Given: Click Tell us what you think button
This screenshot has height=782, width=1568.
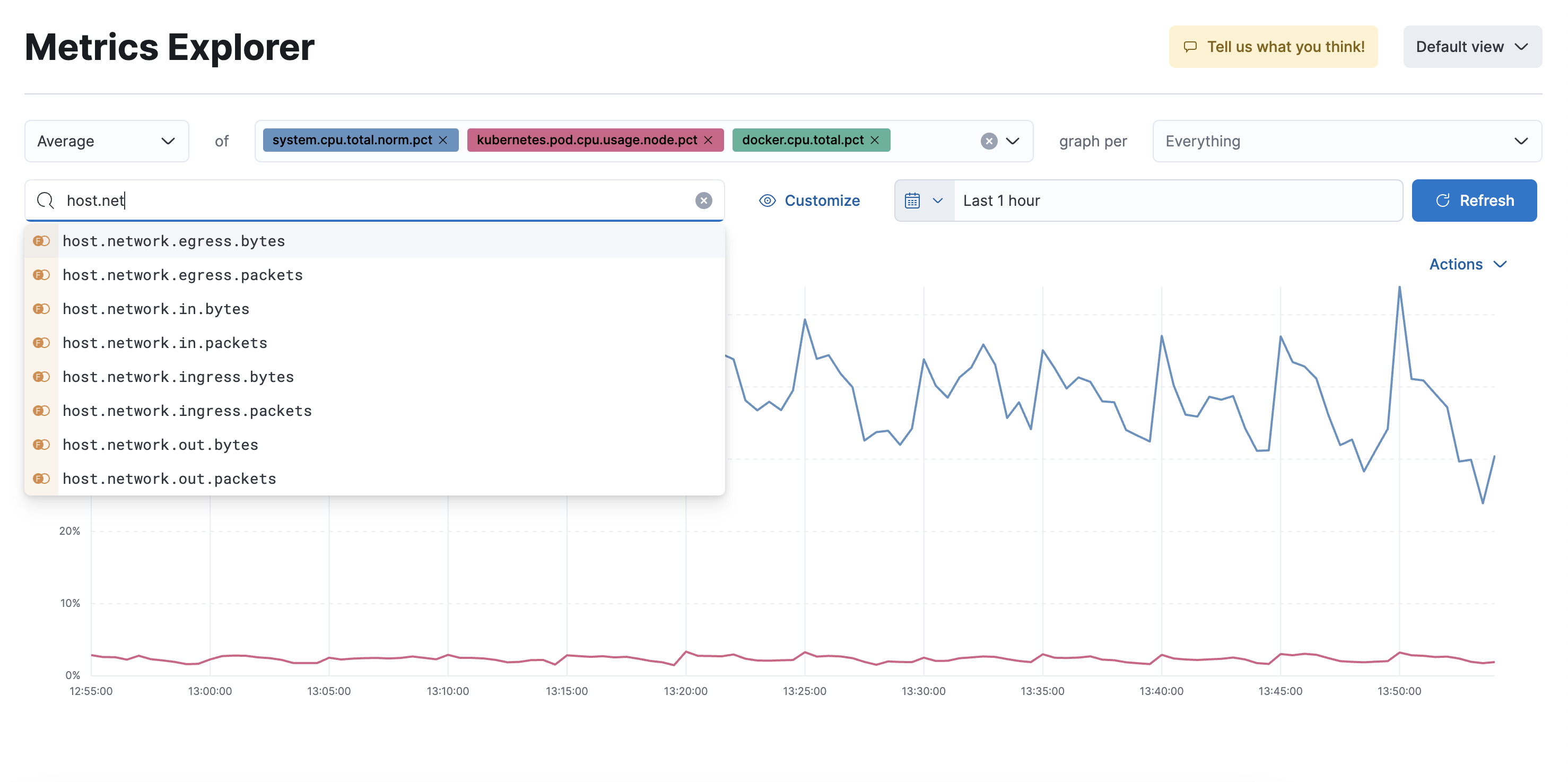Looking at the screenshot, I should [x=1273, y=47].
